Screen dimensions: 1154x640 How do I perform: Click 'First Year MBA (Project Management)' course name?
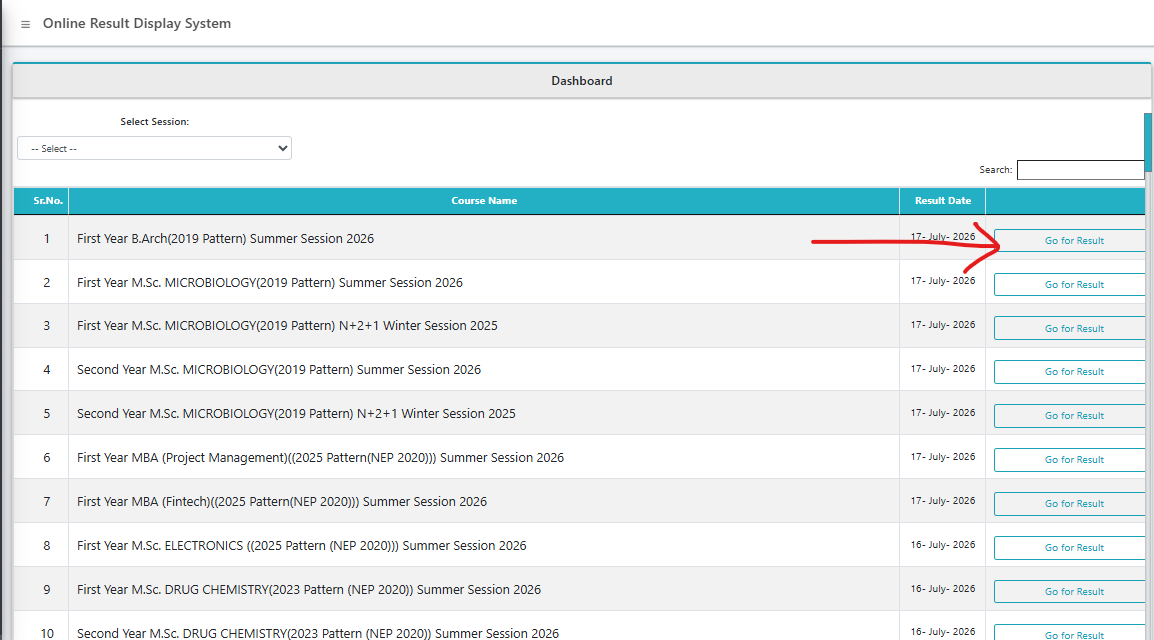320,458
